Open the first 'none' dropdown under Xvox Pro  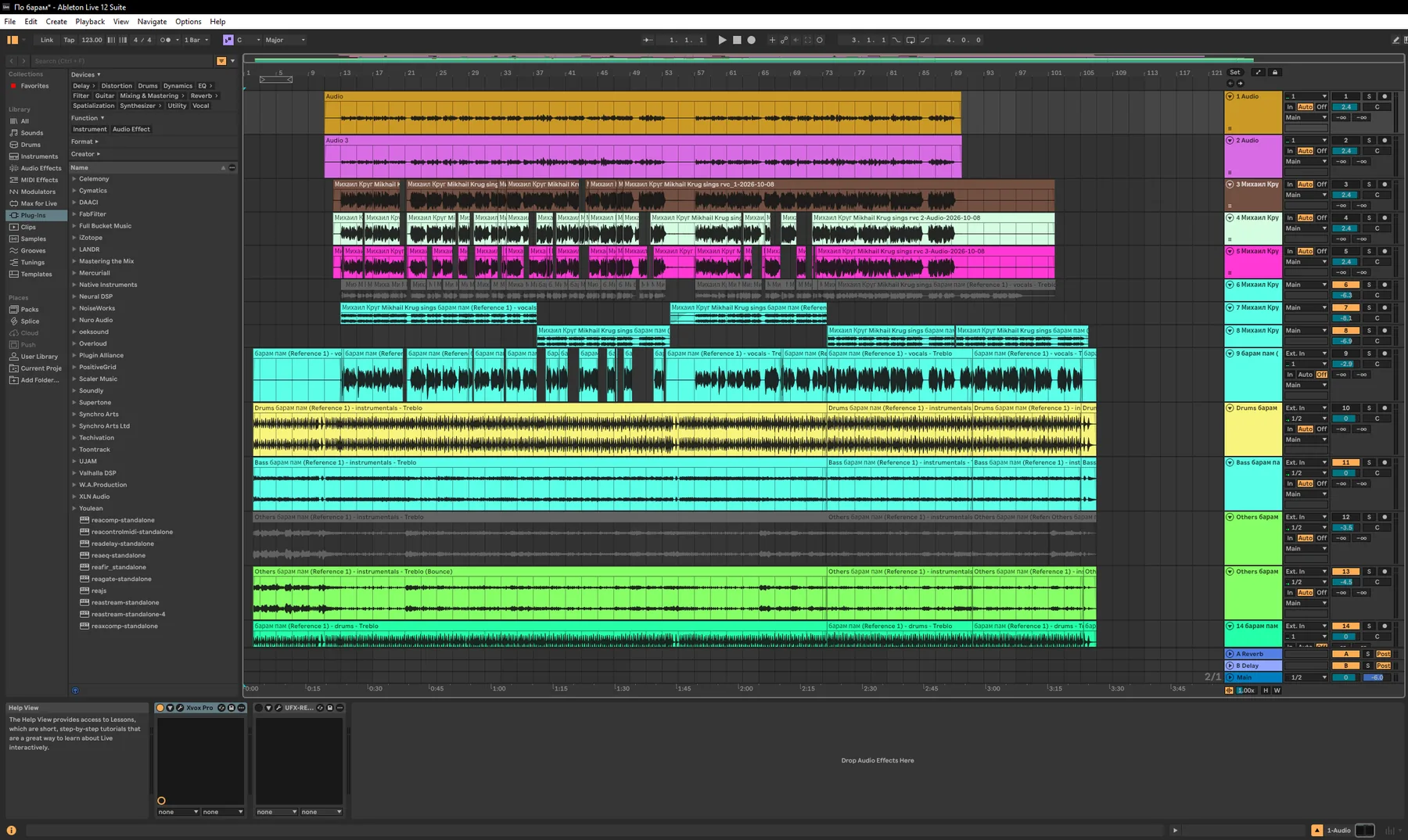(x=178, y=812)
